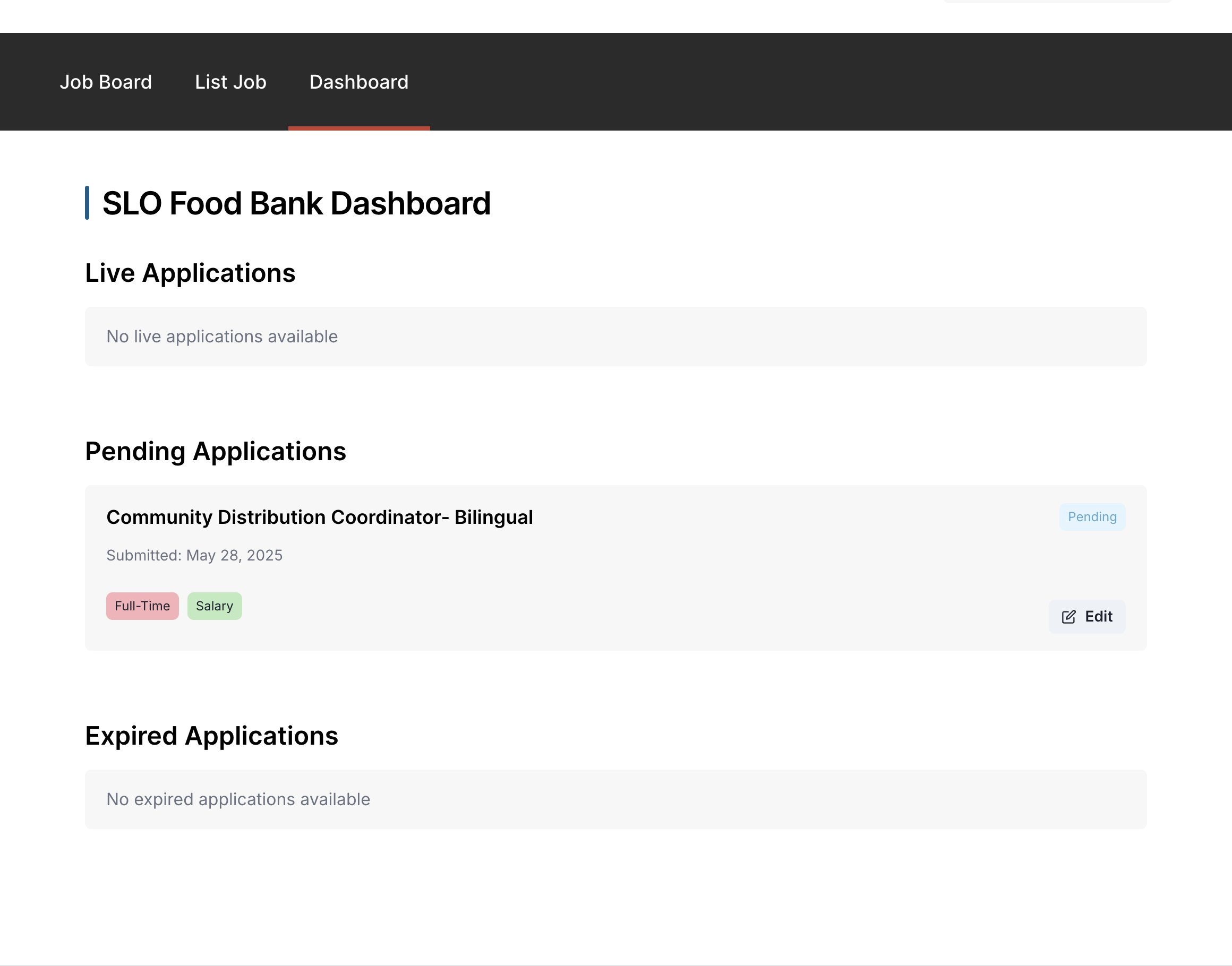
Task: Click 'Submitted: May 28, 2025' text
Action: [x=194, y=555]
